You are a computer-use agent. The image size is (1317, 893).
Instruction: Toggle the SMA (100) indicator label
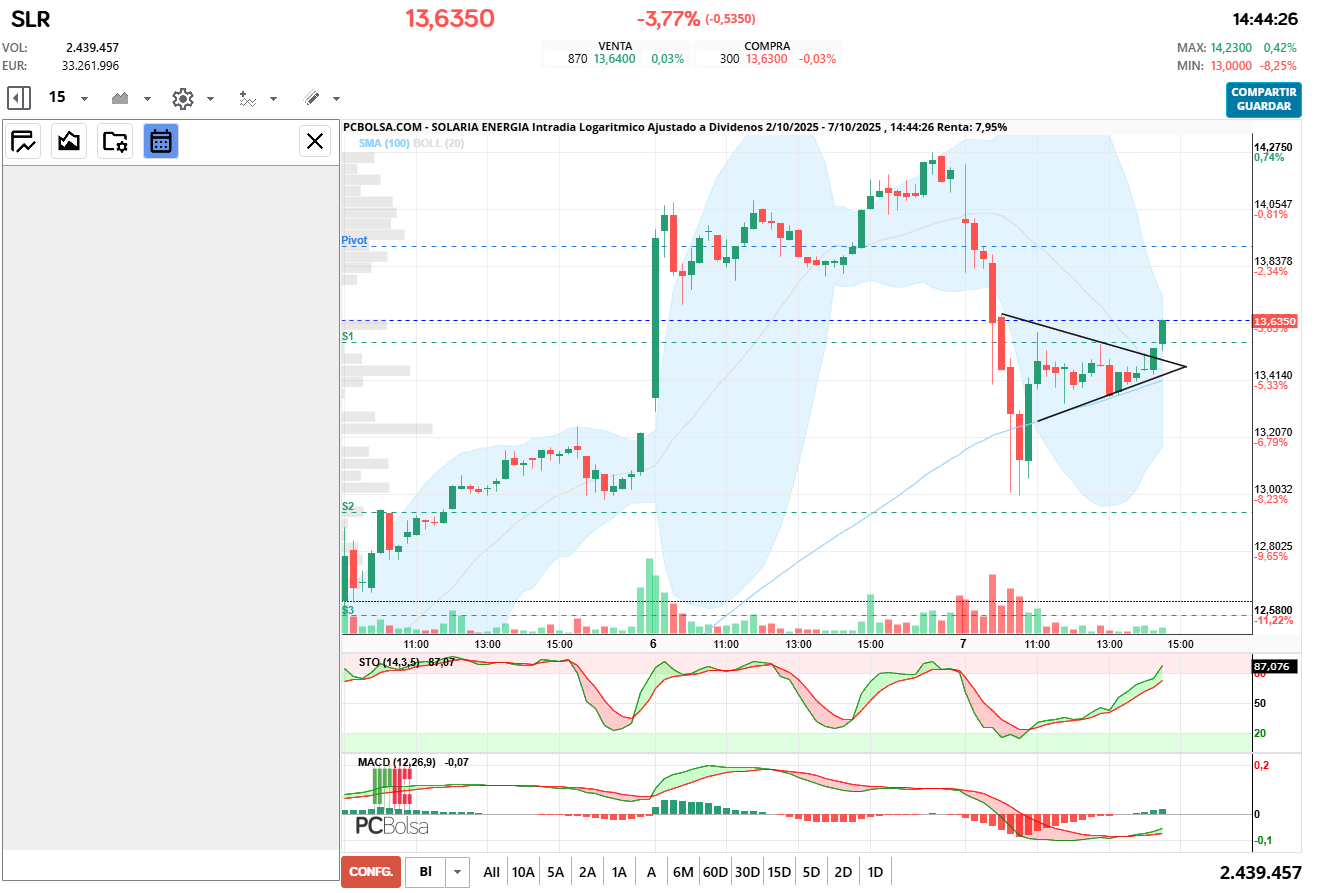coord(384,144)
